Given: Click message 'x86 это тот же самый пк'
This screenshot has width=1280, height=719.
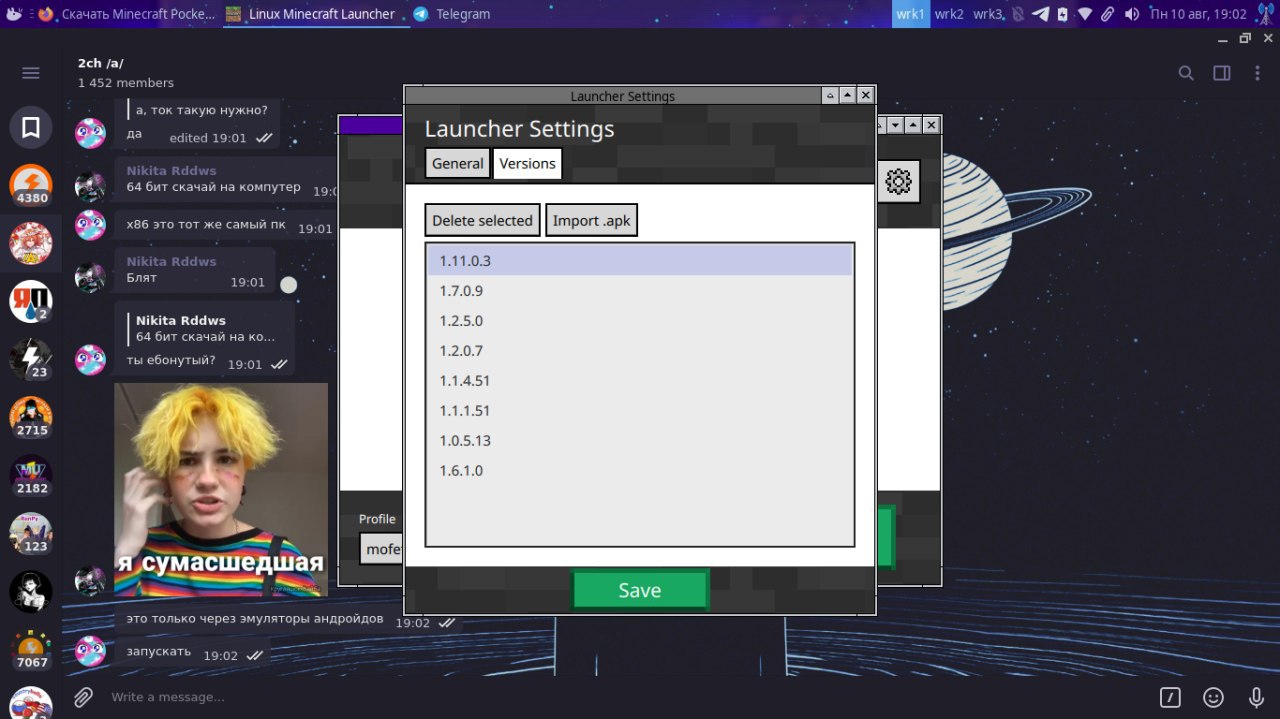Looking at the screenshot, I should (206, 225).
